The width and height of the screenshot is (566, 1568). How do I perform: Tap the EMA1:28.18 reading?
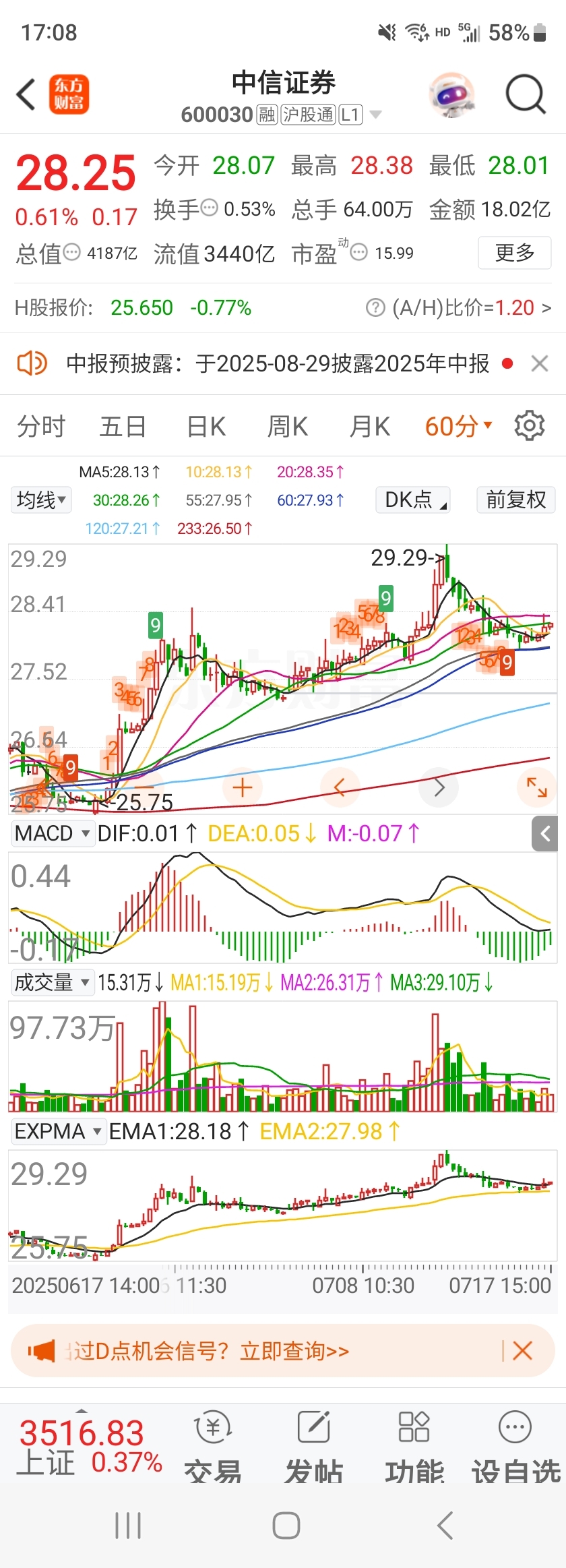[x=179, y=1130]
